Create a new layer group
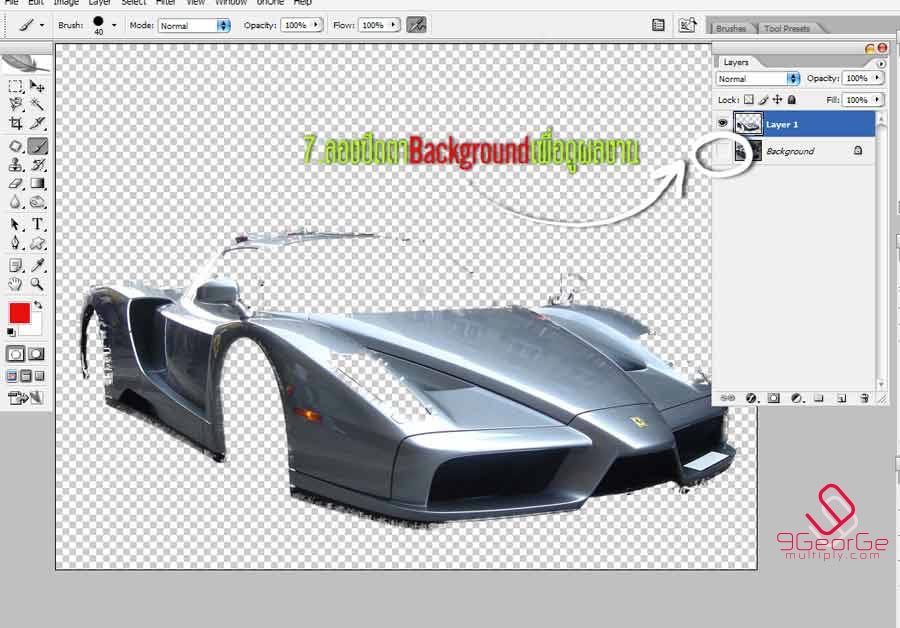 (818, 398)
